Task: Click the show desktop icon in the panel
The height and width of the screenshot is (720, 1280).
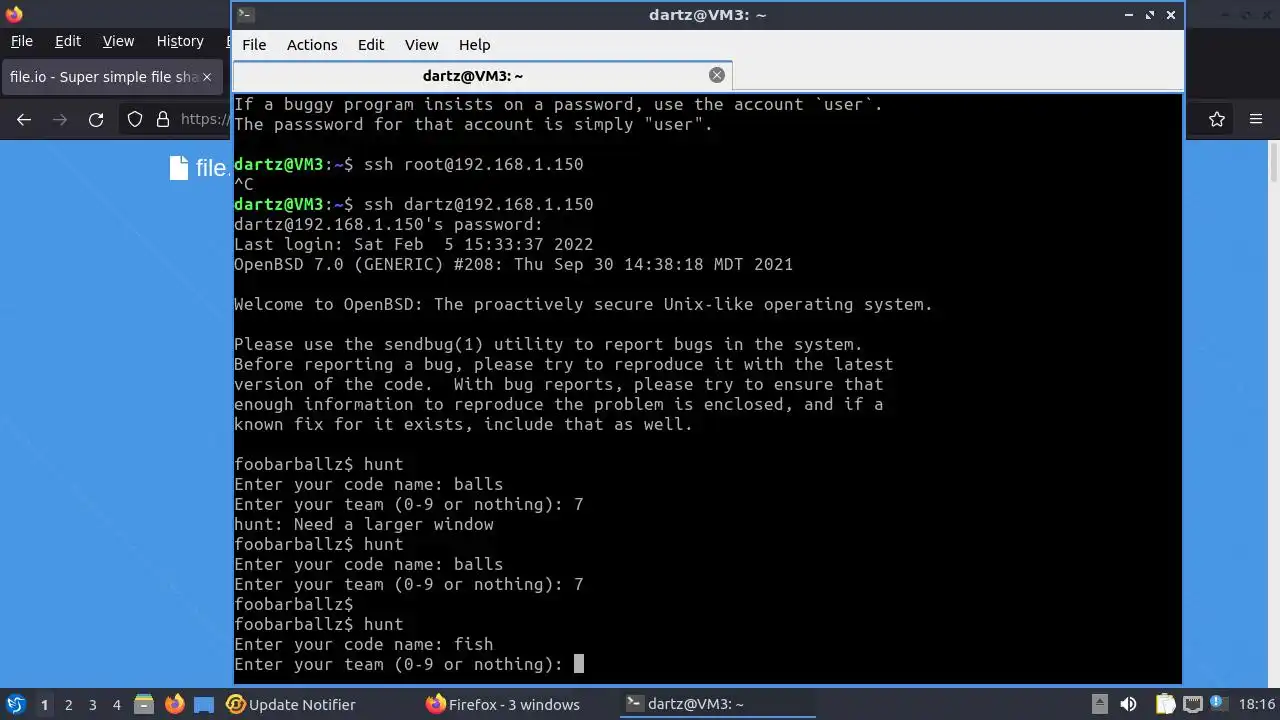Action: coord(203,704)
